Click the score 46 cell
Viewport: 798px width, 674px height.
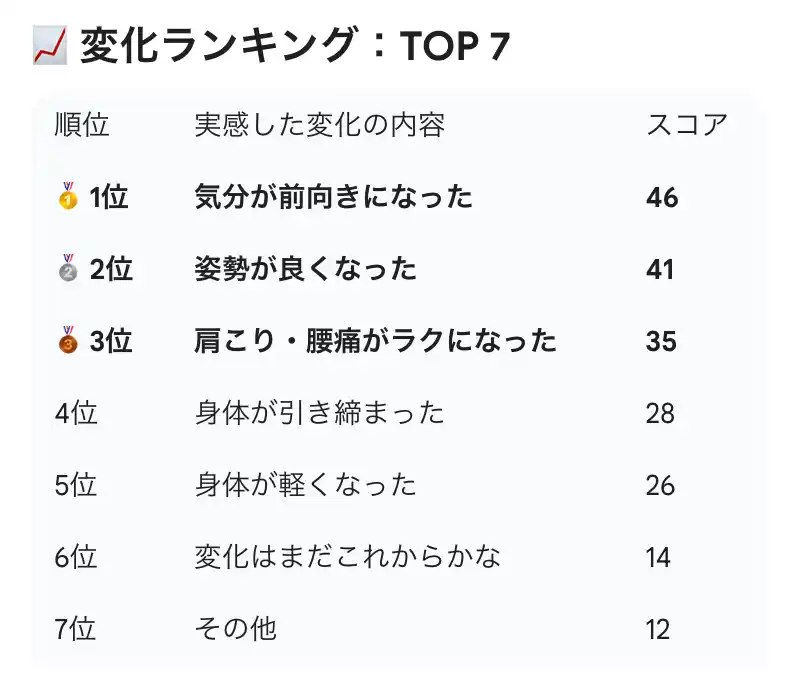[662, 198]
